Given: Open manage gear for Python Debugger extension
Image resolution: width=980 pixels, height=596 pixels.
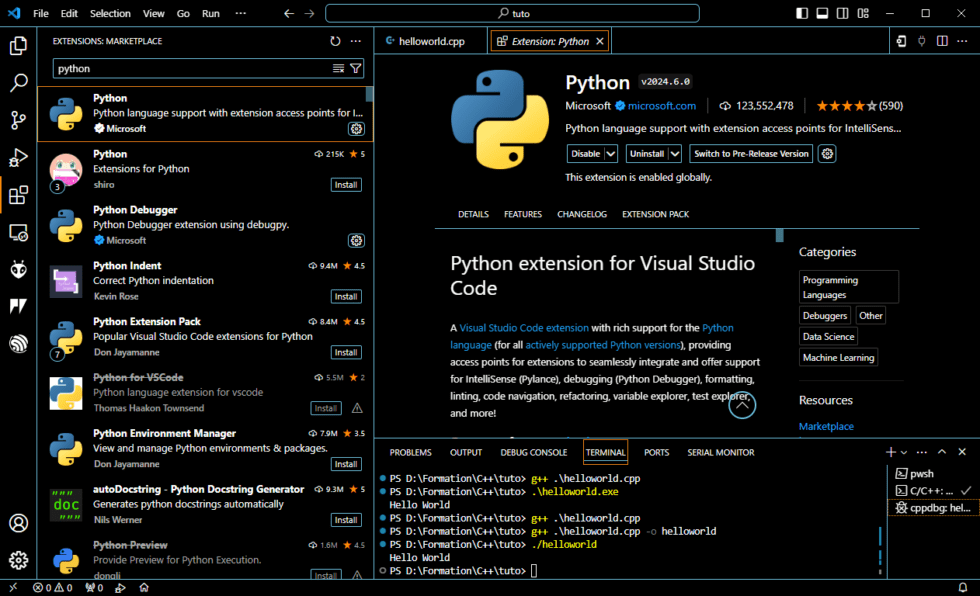Looking at the screenshot, I should pos(356,241).
